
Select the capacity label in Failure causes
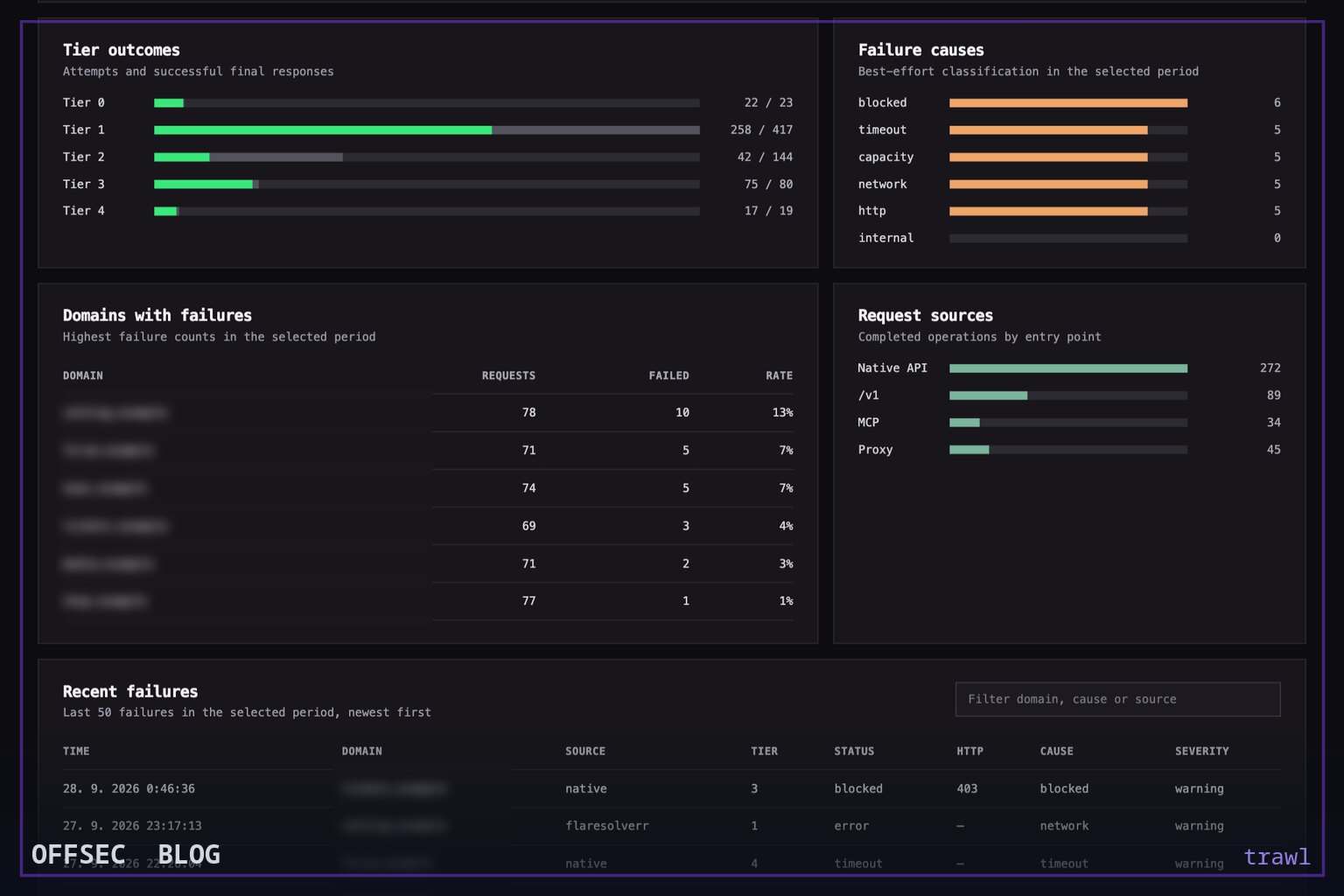(885, 157)
